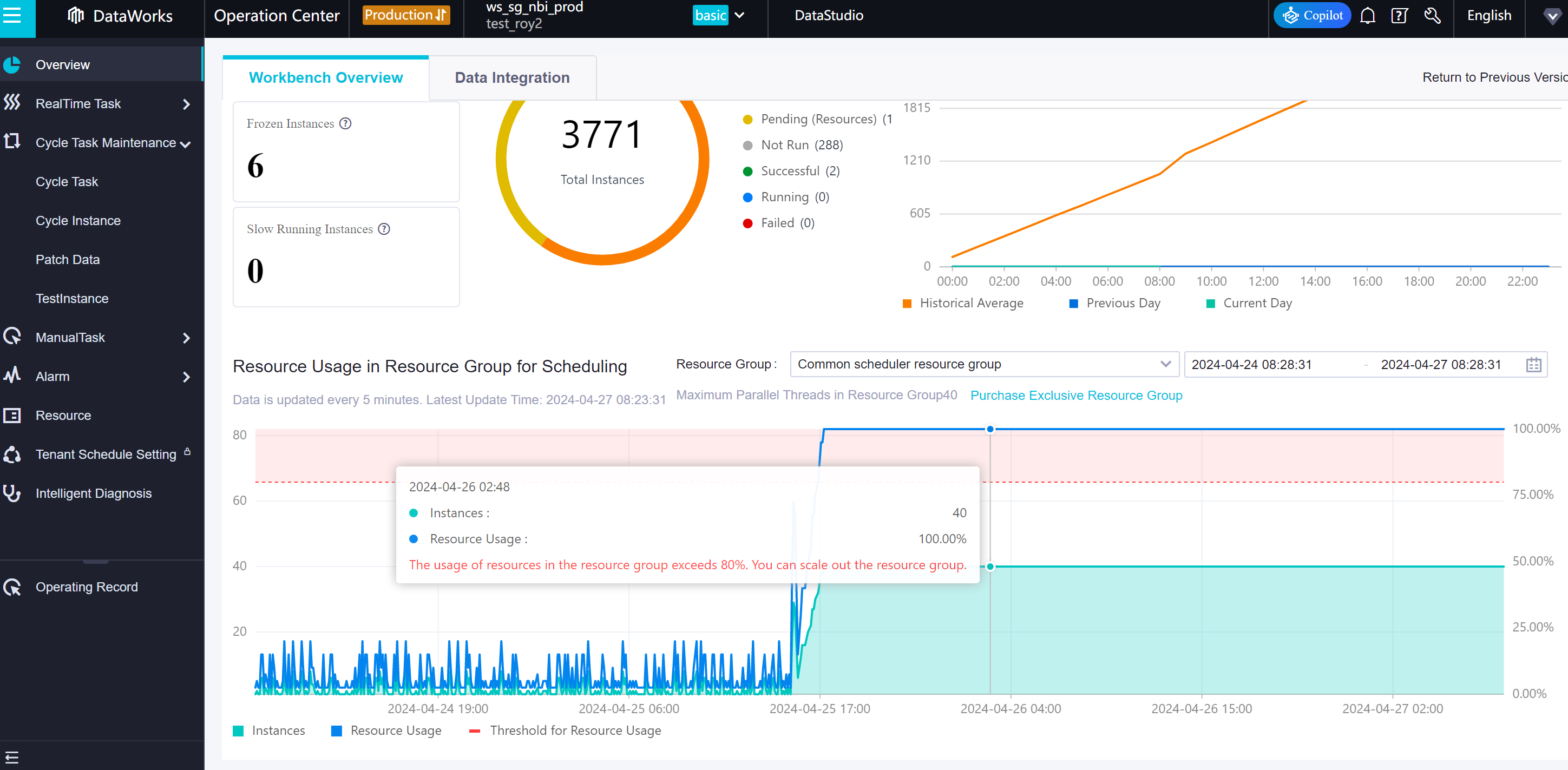
Task: Toggle Threshold for Resource Usage legend
Action: click(x=565, y=730)
